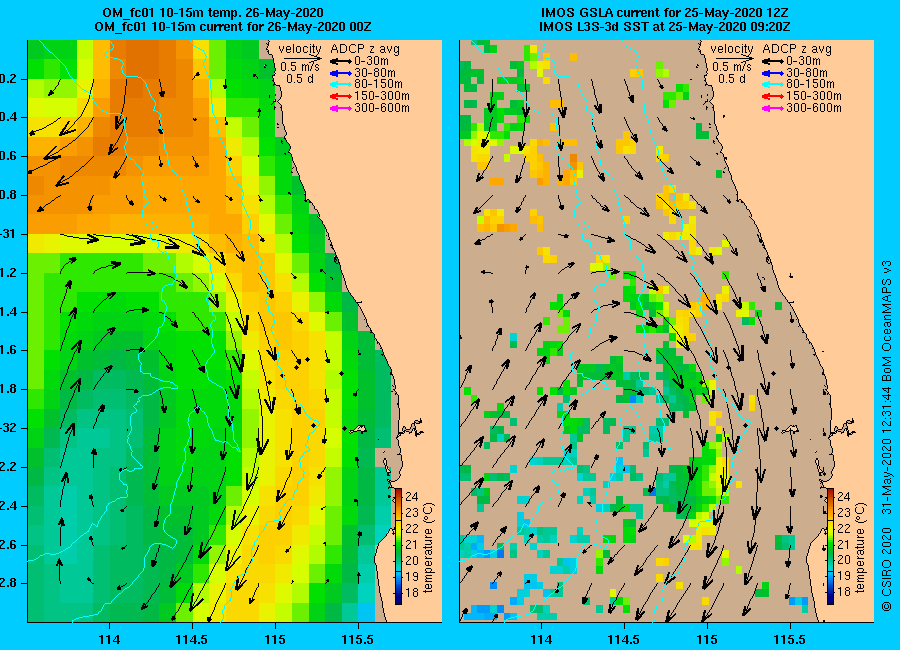900x650 pixels.
Task: Click longitude label '114.5' under IMOS map
Action: (x=624, y=640)
